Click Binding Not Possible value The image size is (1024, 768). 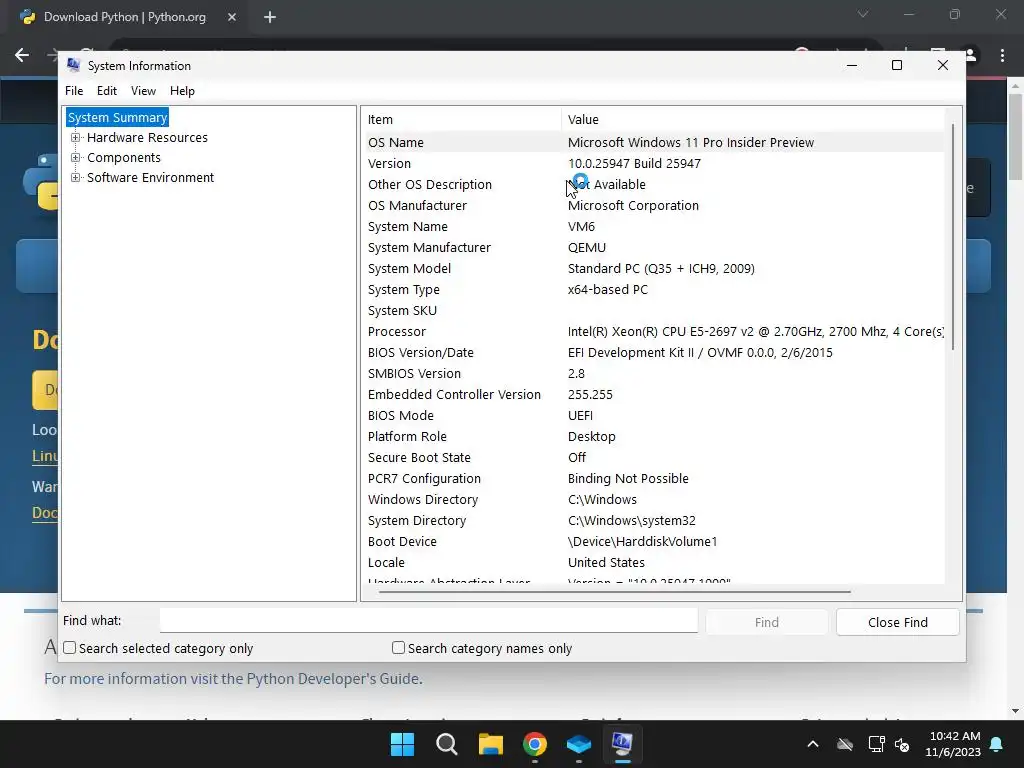[x=628, y=478]
